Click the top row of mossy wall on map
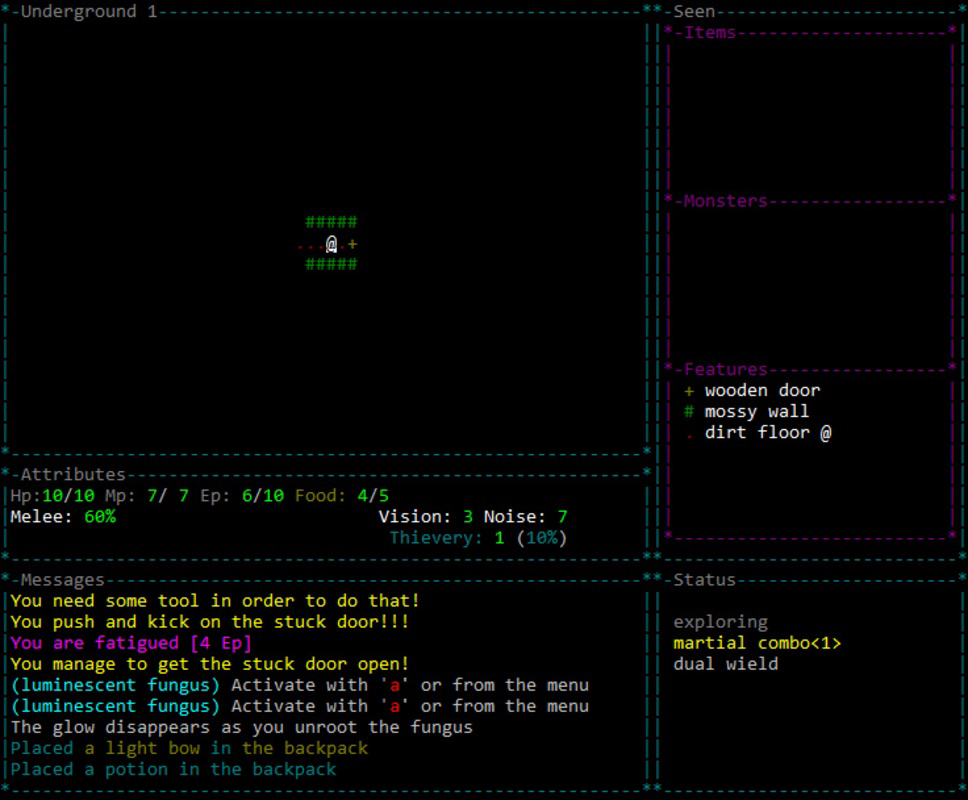 pyautogui.click(x=332, y=222)
